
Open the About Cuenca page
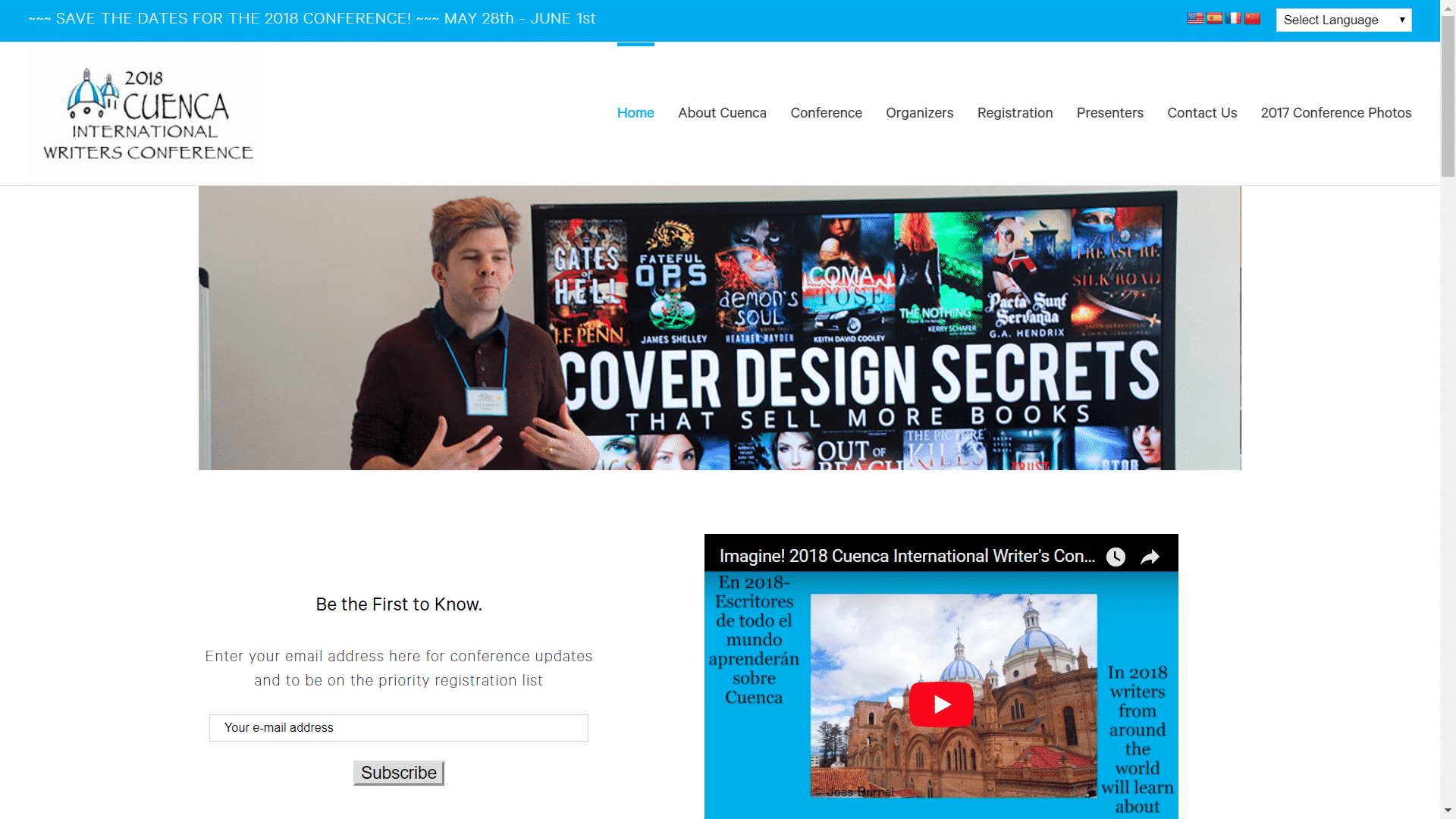722,113
